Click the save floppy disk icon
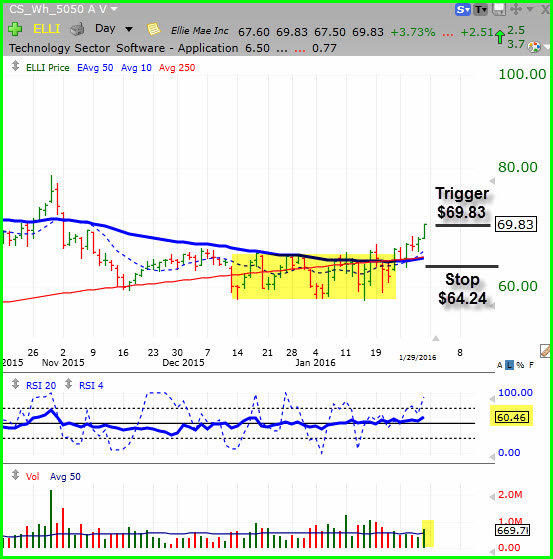This screenshot has width=553, height=559. click(x=499, y=10)
